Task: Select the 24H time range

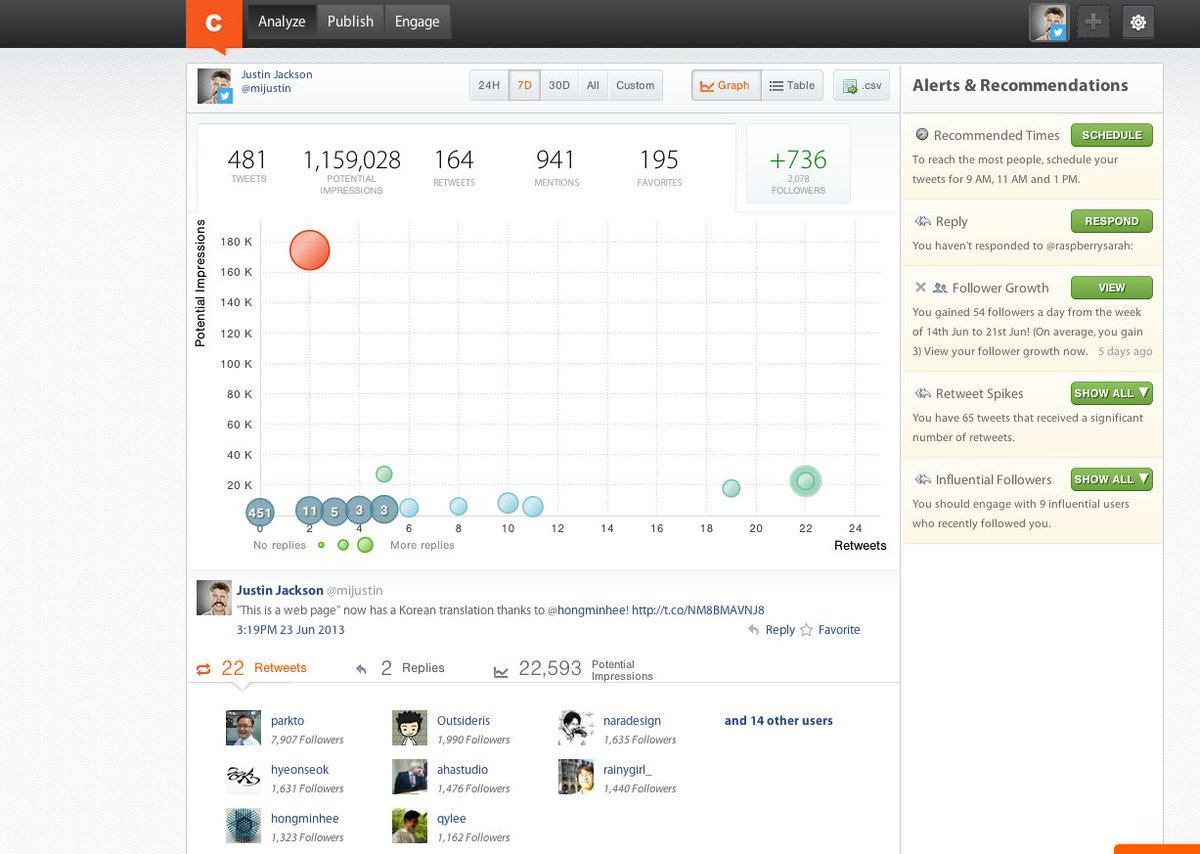Action: [x=488, y=86]
